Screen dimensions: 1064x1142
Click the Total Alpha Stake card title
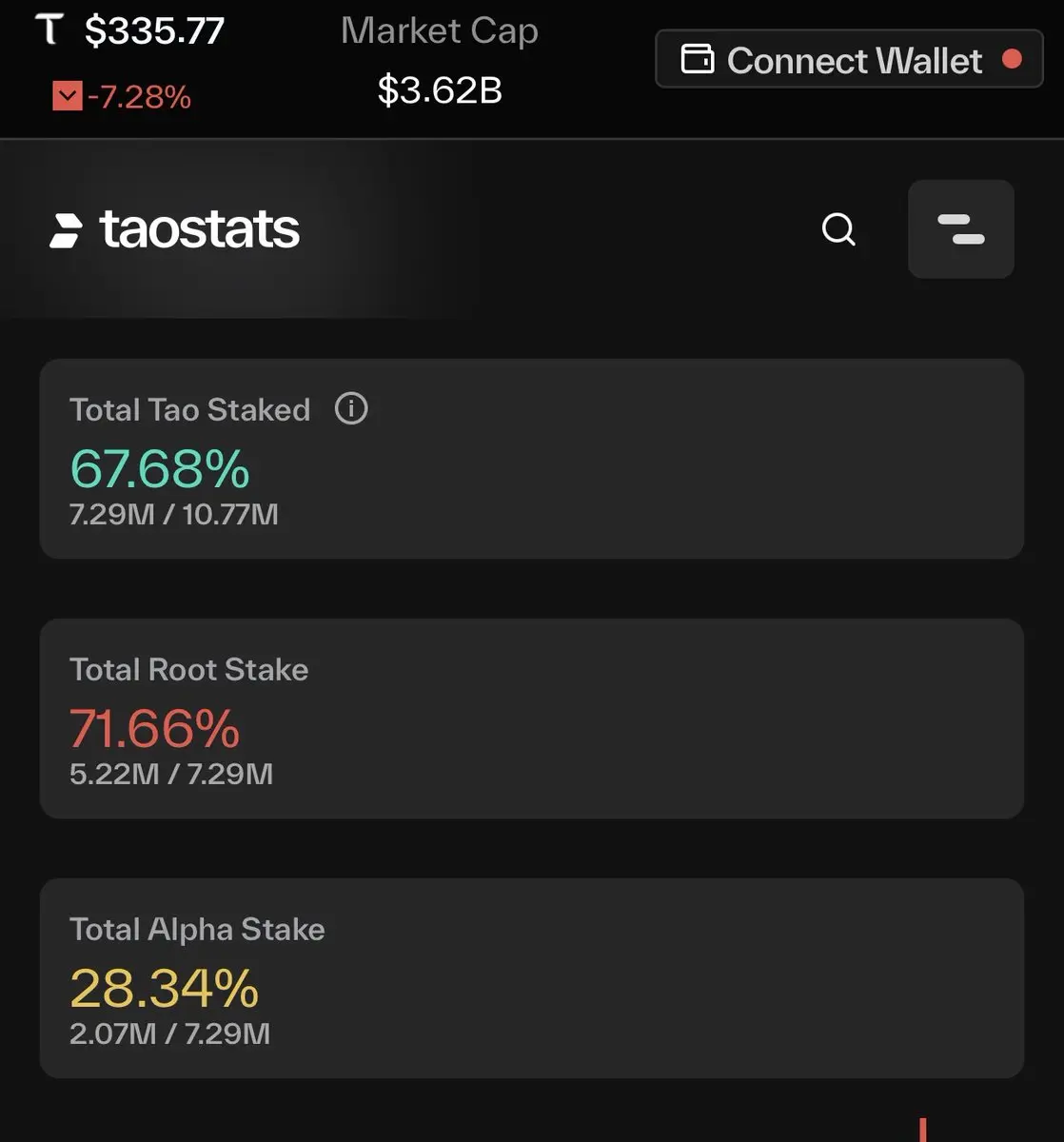point(197,929)
